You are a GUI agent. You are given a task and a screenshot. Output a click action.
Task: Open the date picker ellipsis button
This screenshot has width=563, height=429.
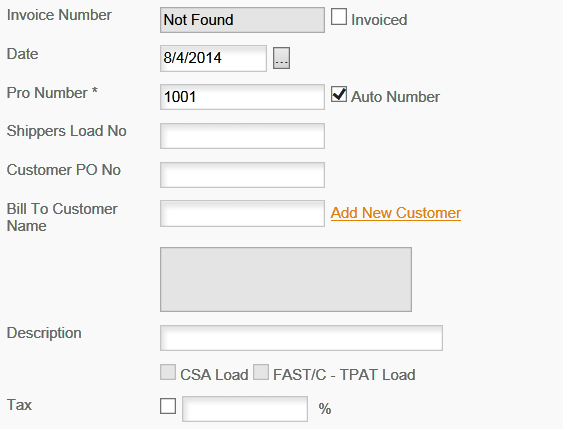point(281,58)
